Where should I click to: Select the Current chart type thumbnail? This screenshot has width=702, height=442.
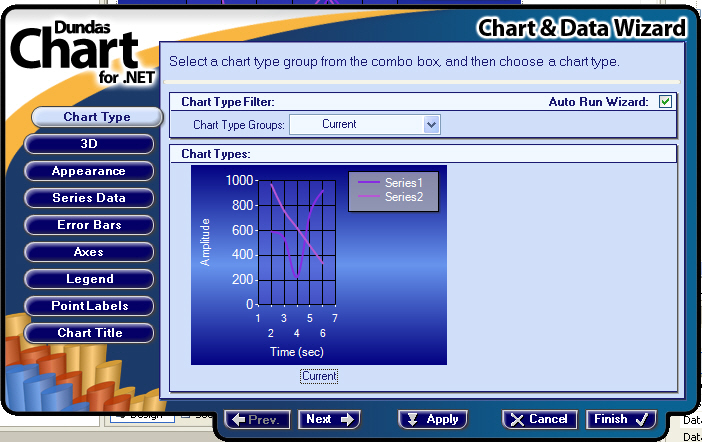click(x=319, y=265)
